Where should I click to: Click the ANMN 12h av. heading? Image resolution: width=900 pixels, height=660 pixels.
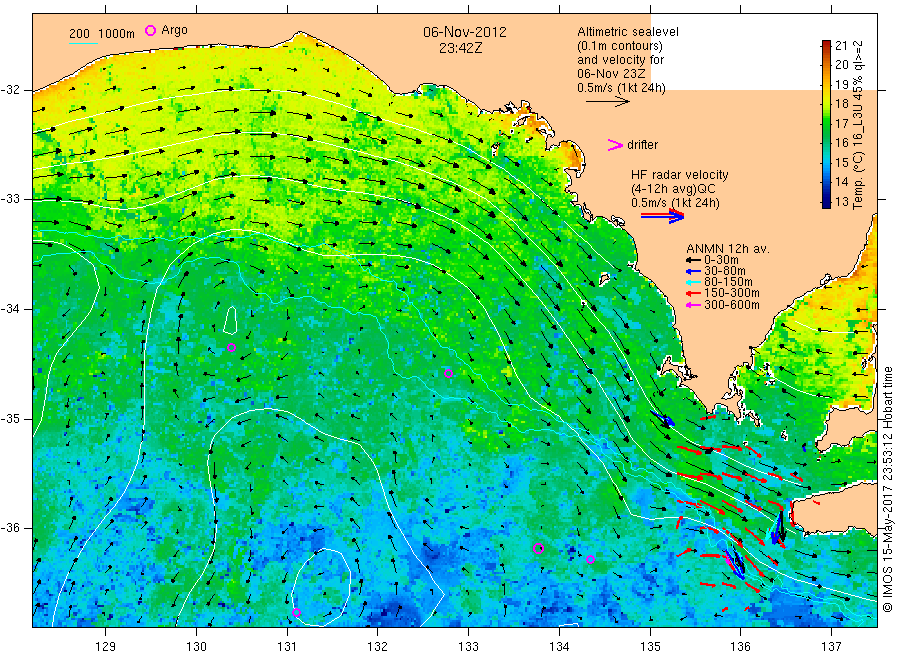point(727,249)
